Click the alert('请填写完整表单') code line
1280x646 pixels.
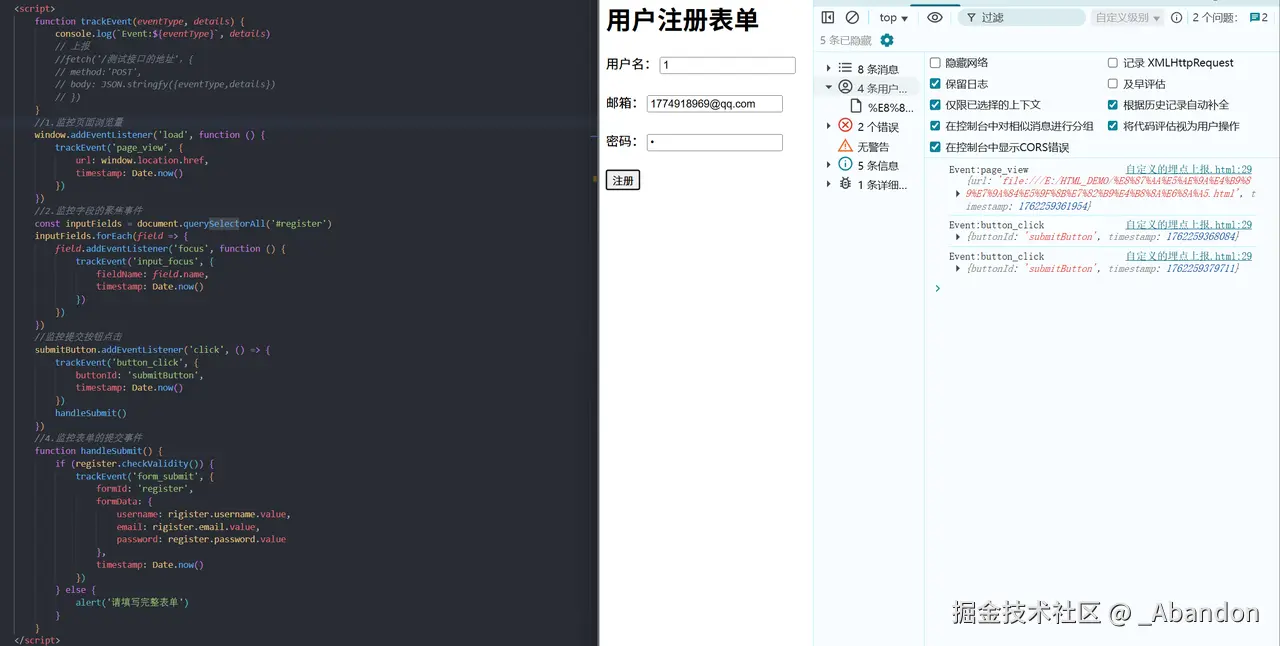[132, 602]
